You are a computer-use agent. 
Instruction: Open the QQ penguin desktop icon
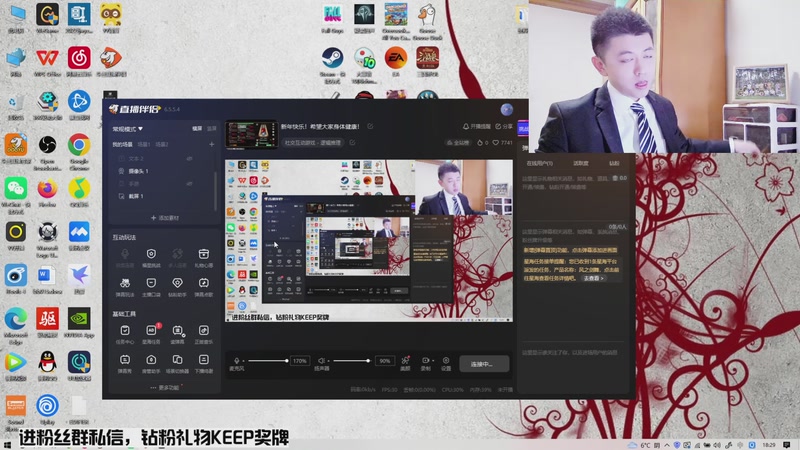click(x=47, y=366)
